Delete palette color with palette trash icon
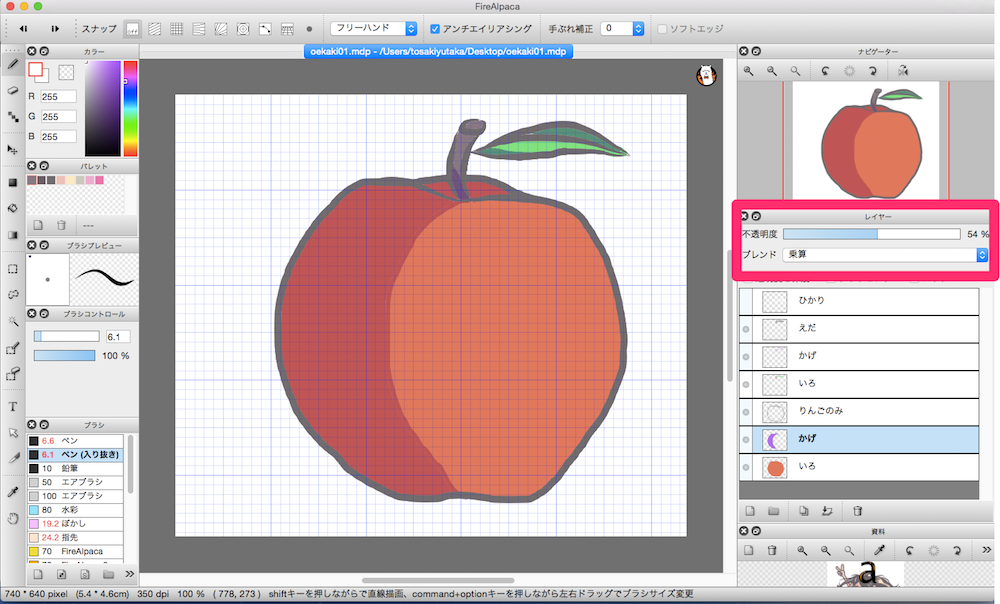 pyautogui.click(x=61, y=225)
